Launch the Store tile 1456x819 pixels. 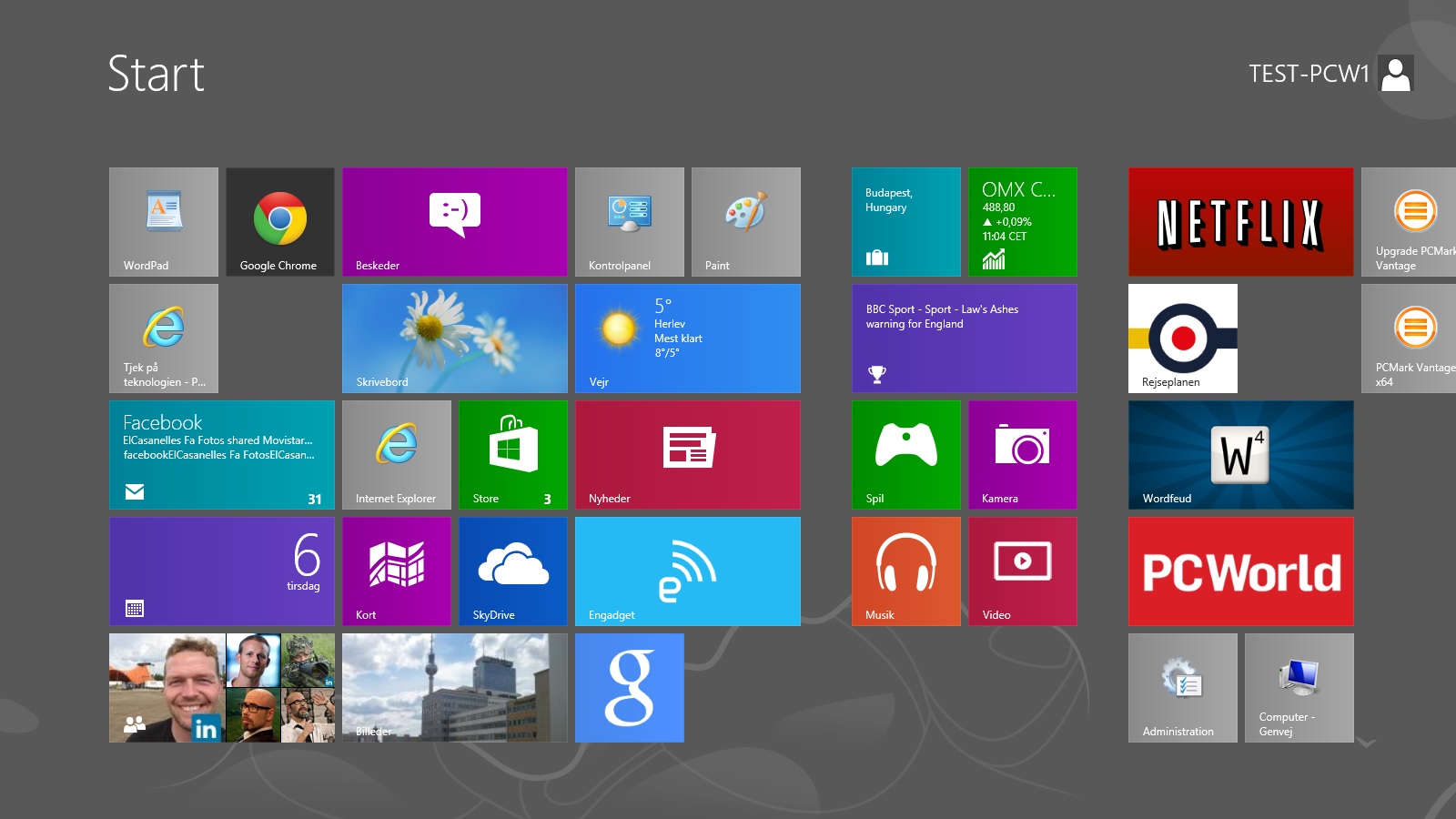point(512,454)
